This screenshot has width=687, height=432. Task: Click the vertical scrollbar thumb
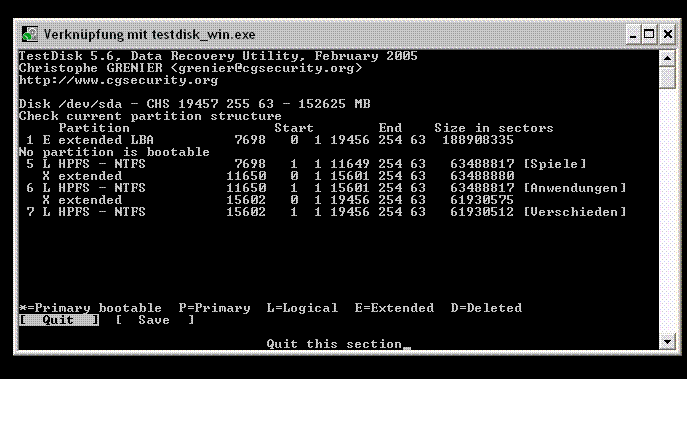(x=667, y=77)
